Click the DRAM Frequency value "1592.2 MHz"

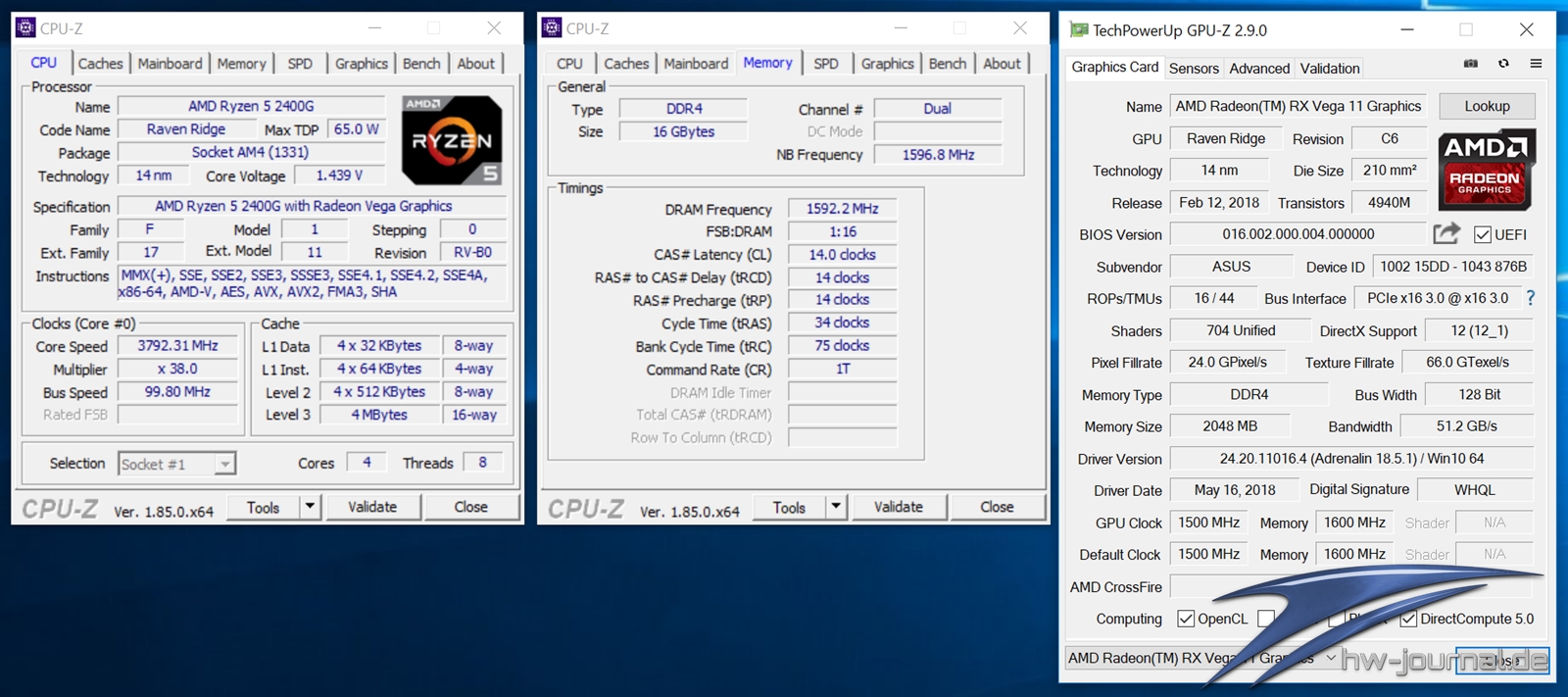pos(842,209)
